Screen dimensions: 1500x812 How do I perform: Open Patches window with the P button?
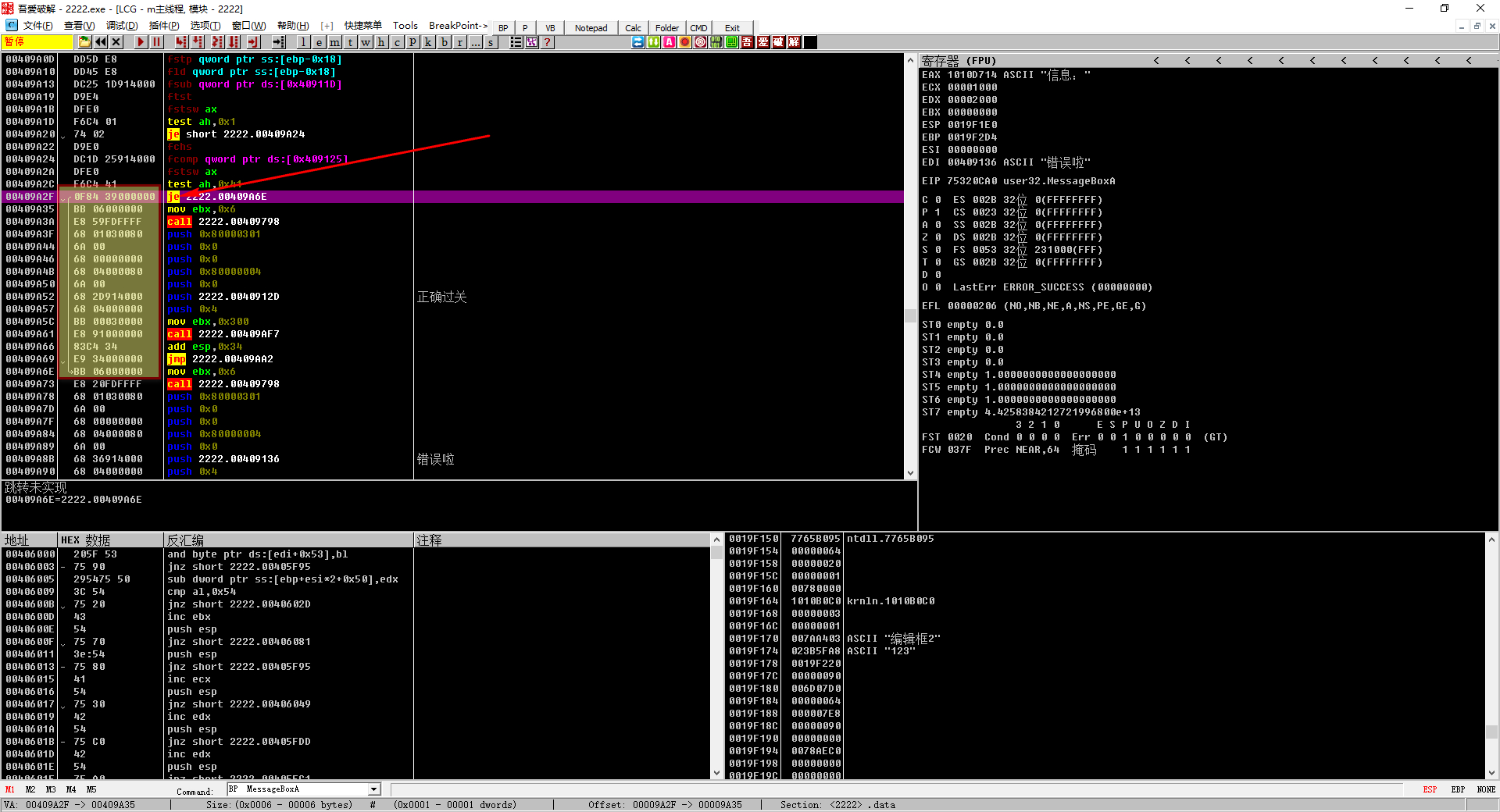point(412,42)
